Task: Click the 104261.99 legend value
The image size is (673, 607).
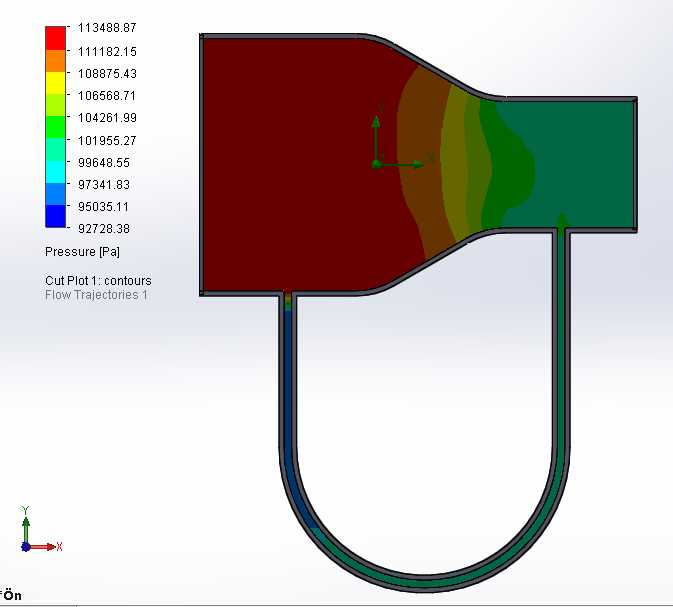Action: pos(107,118)
